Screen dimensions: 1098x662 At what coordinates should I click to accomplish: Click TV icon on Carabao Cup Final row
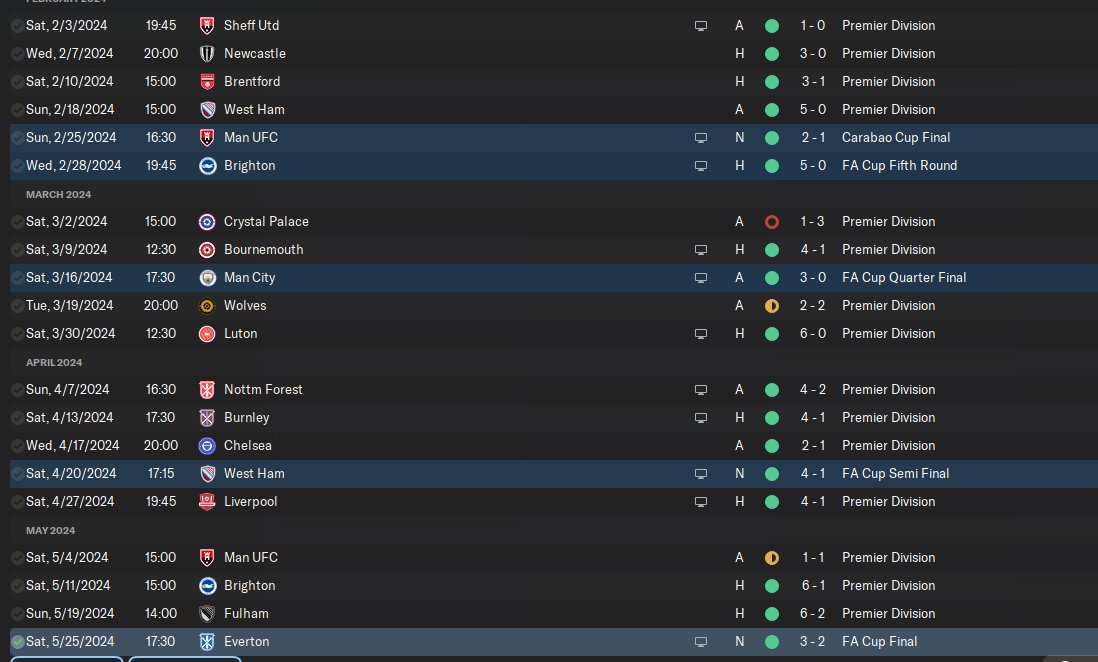[701, 137]
